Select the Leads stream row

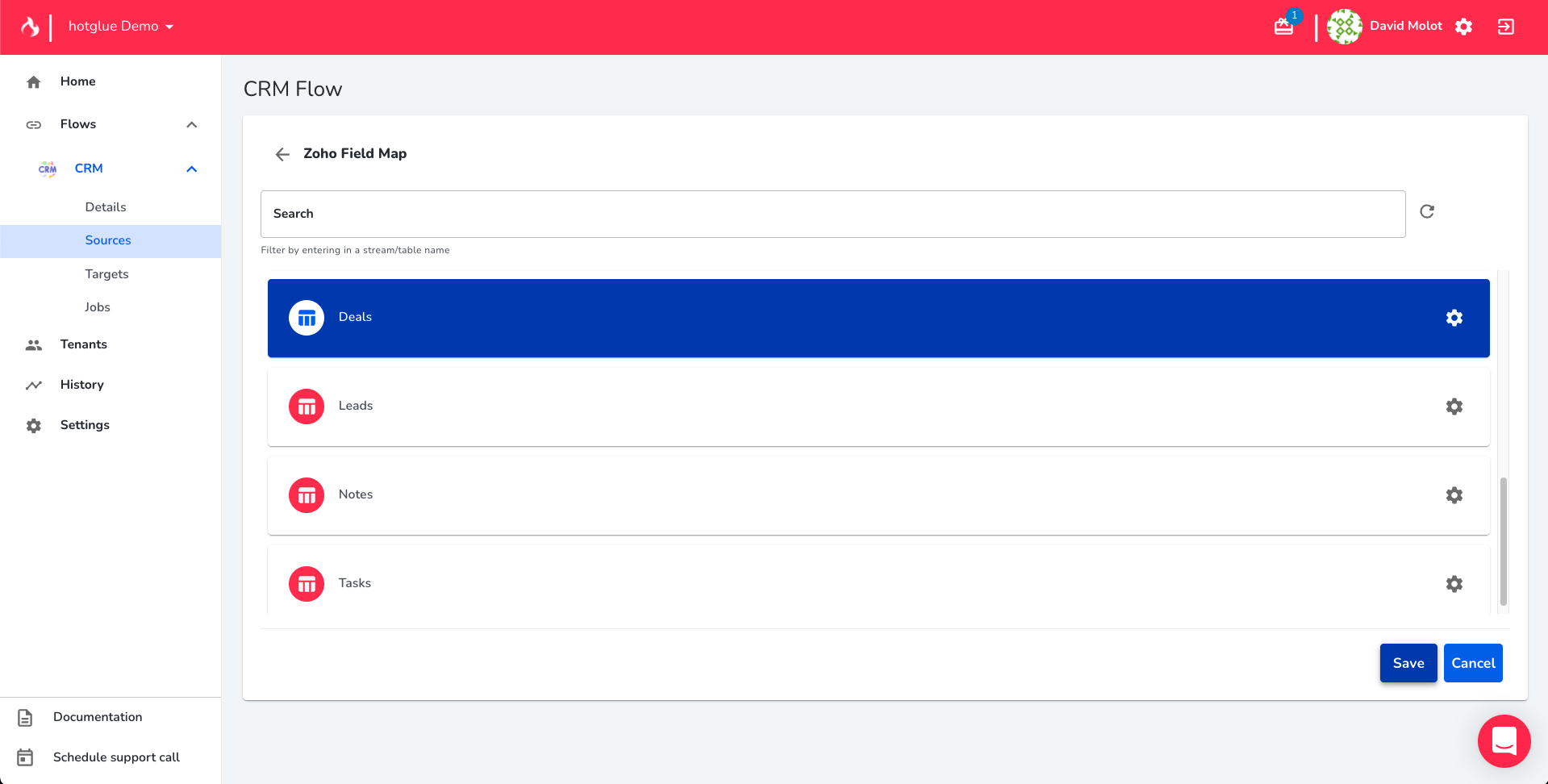[878, 407]
